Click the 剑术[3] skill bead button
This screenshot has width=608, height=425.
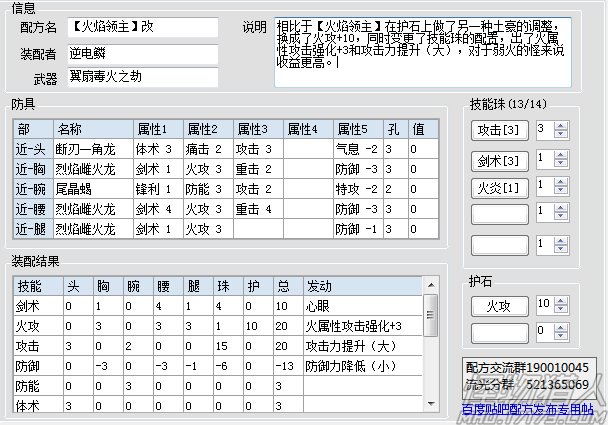tap(497, 160)
